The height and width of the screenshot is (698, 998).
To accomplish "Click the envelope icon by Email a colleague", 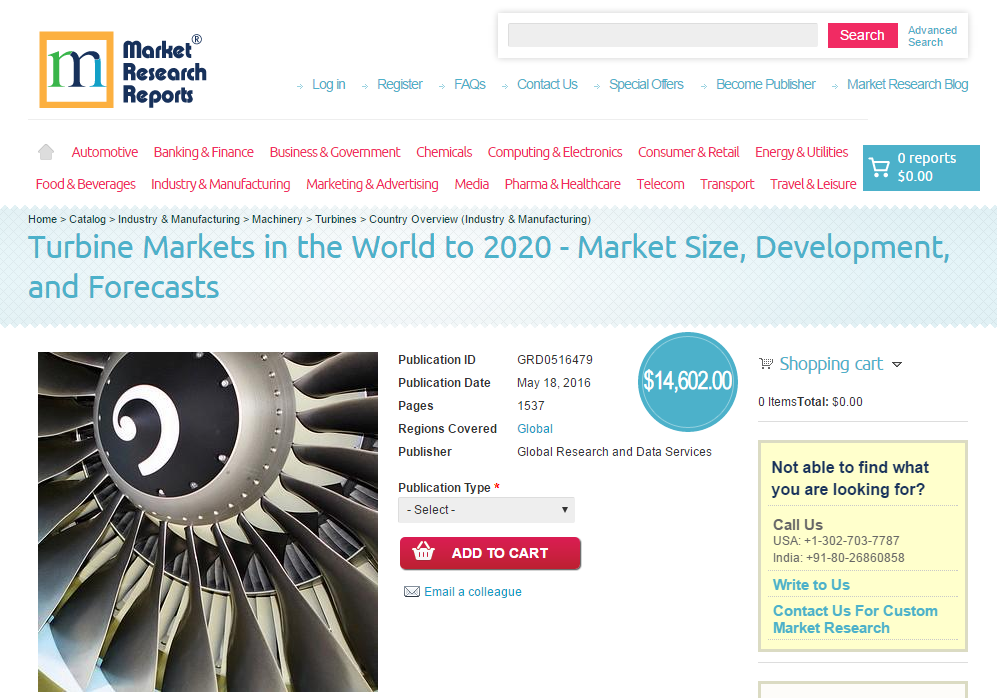I will (x=412, y=592).
